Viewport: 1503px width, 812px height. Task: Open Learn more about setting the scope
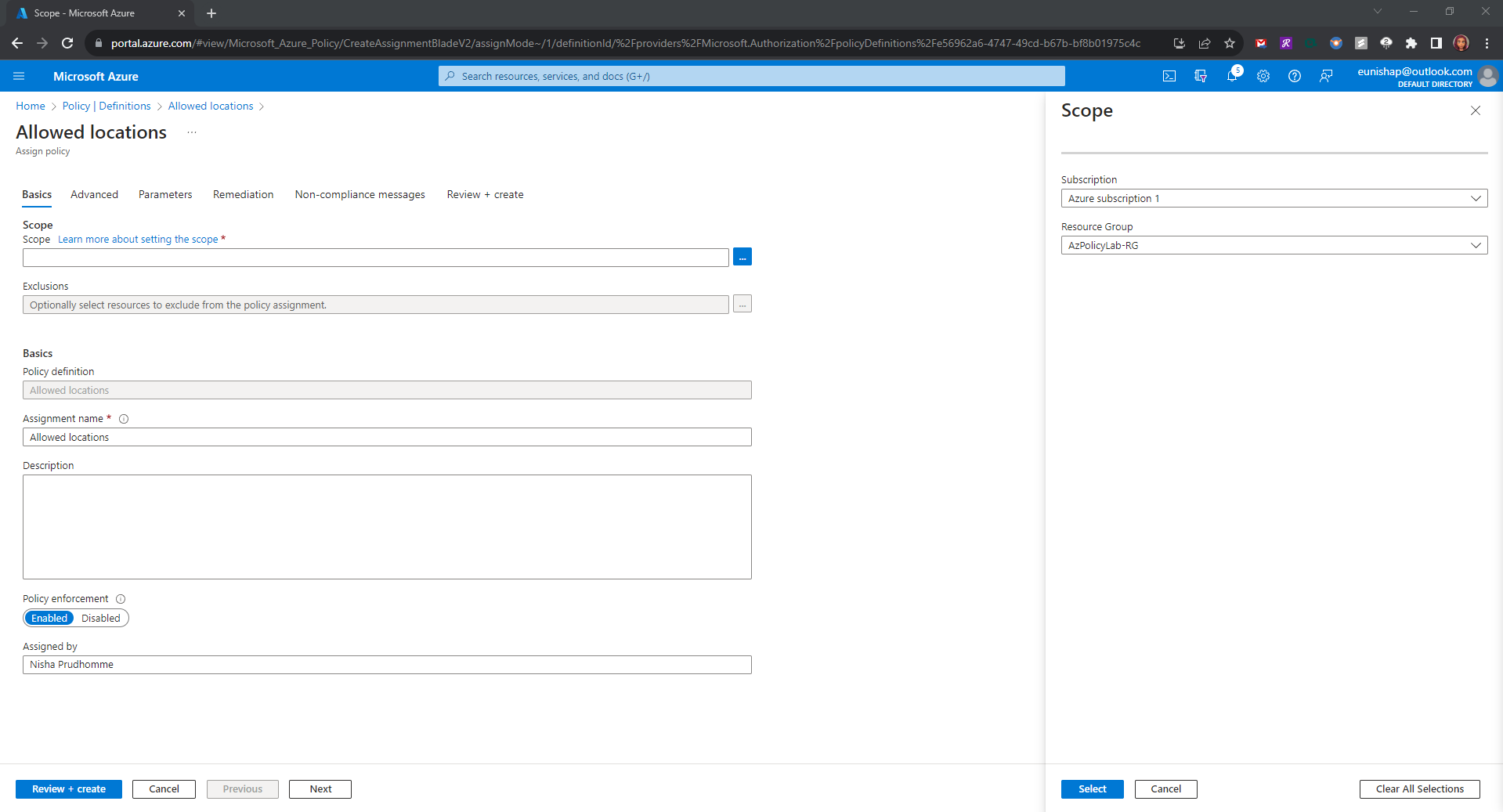click(138, 240)
